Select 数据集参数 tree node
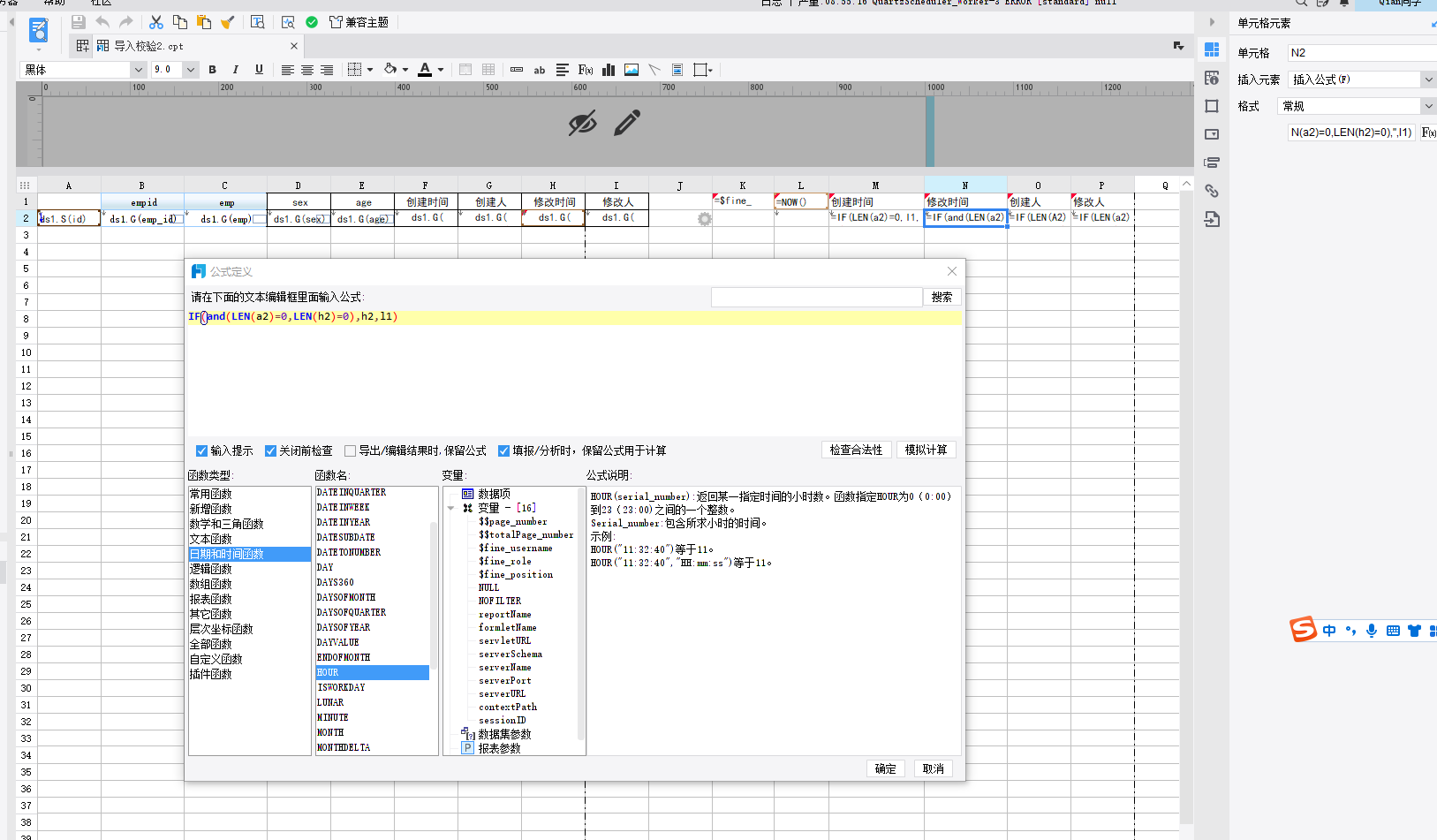The width and height of the screenshot is (1437, 840). [x=504, y=734]
